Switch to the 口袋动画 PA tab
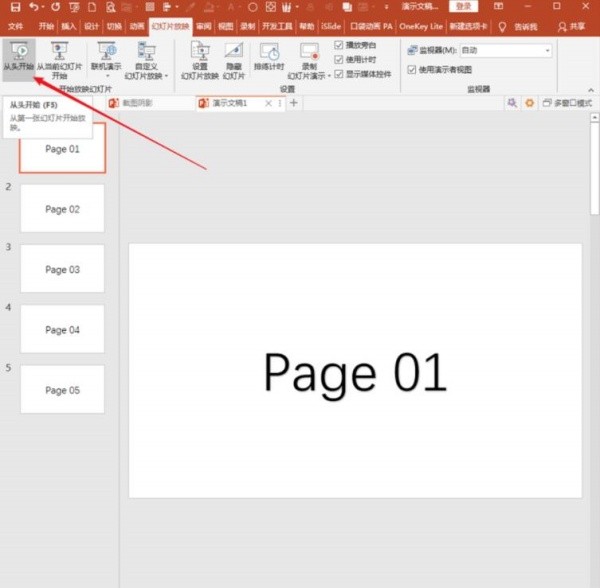 [371, 26]
